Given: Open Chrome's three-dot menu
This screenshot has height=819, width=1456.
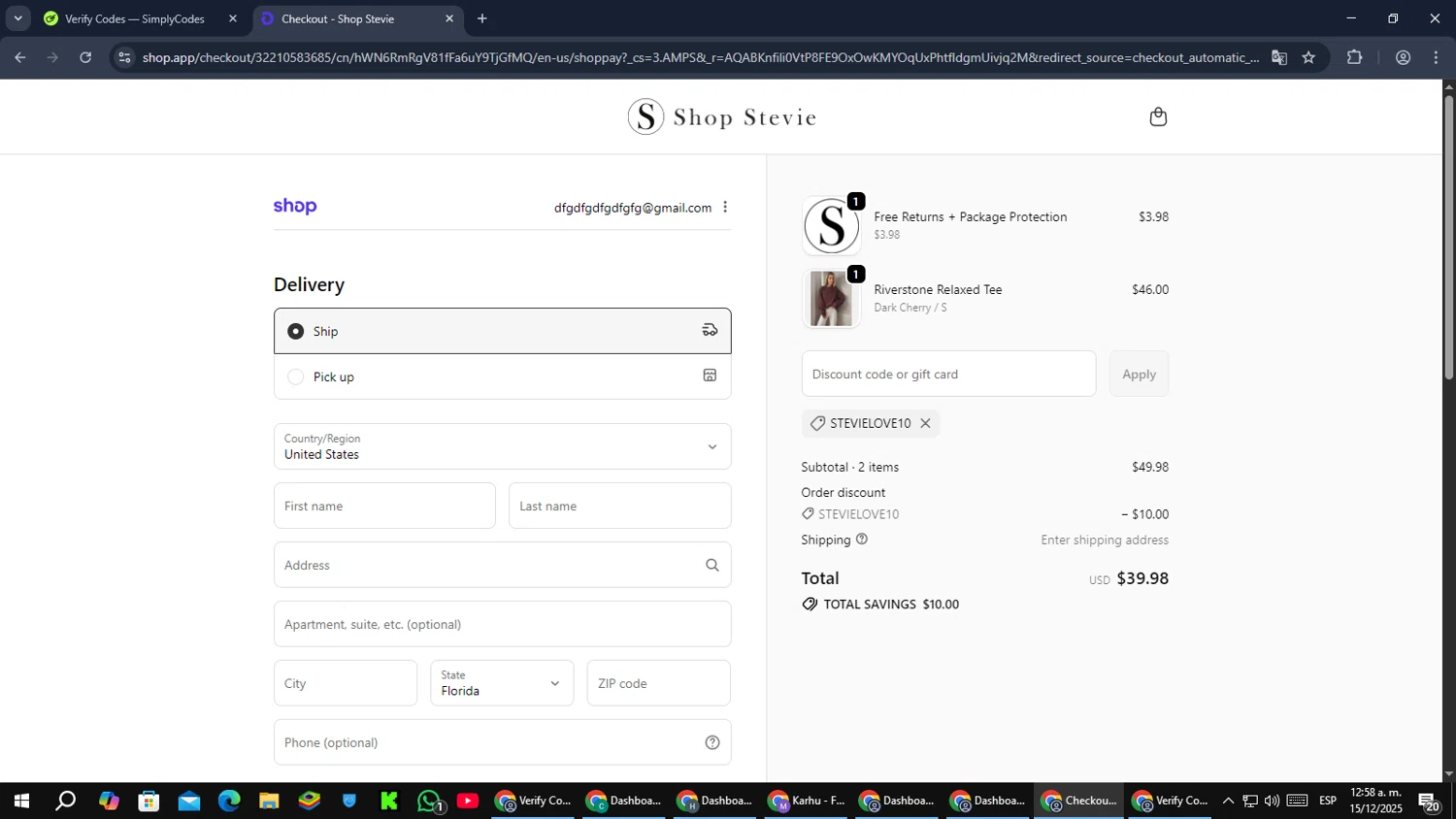Looking at the screenshot, I should [x=1436, y=57].
